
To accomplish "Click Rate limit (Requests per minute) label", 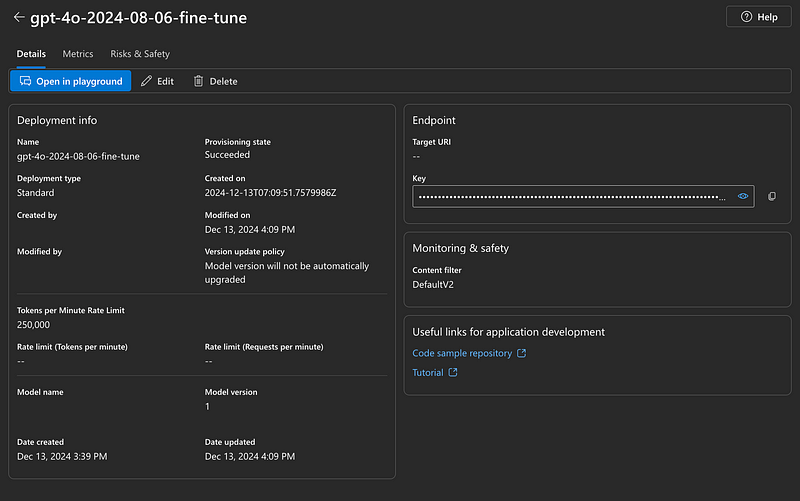I will coord(264,347).
